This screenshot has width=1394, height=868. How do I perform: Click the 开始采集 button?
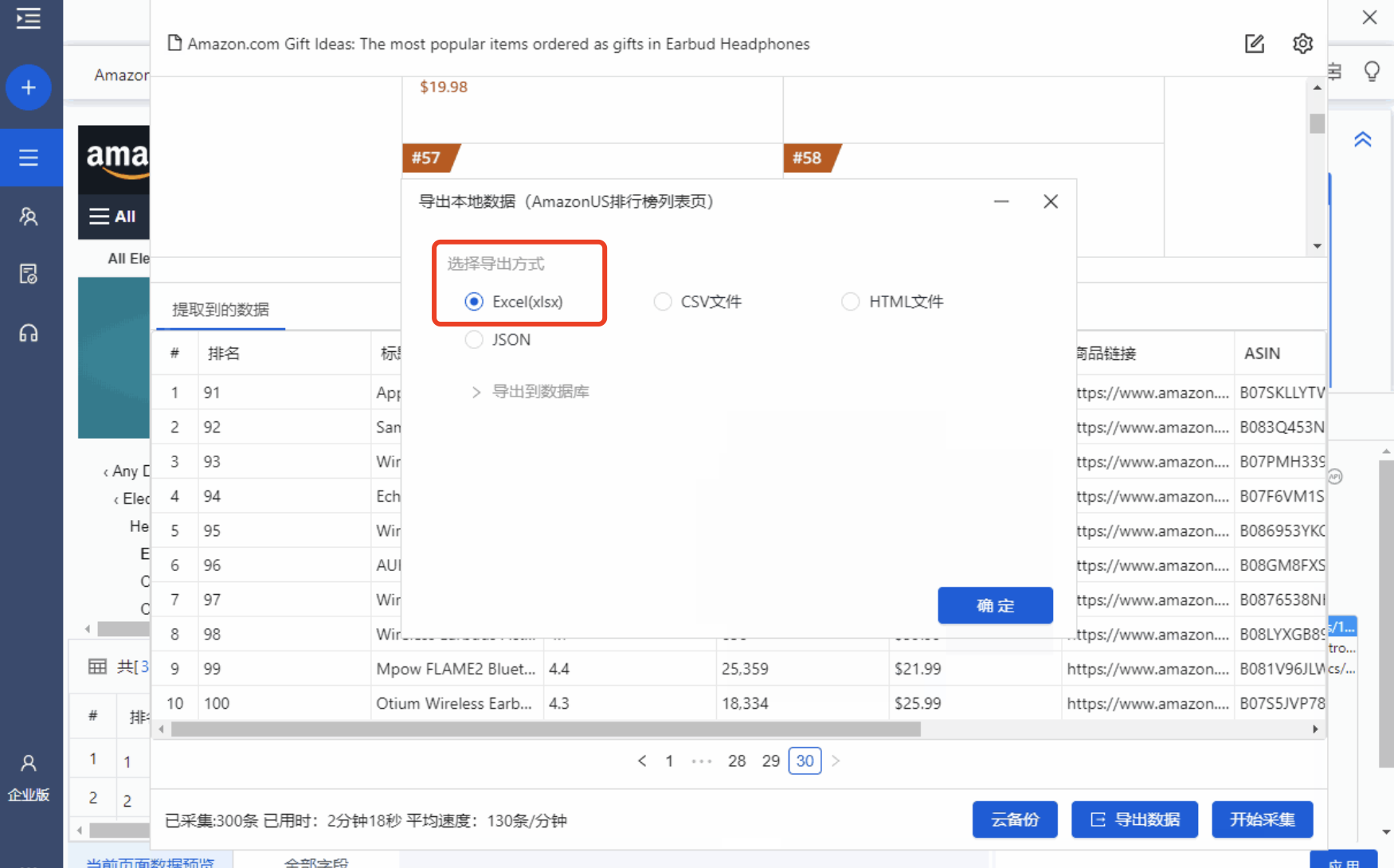(x=1262, y=819)
